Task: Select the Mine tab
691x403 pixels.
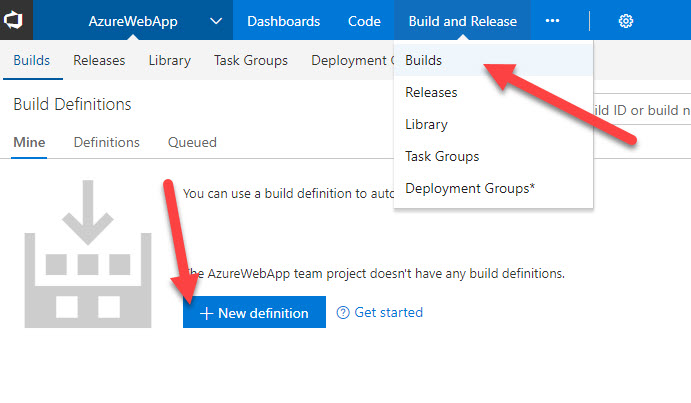Action: (x=29, y=142)
